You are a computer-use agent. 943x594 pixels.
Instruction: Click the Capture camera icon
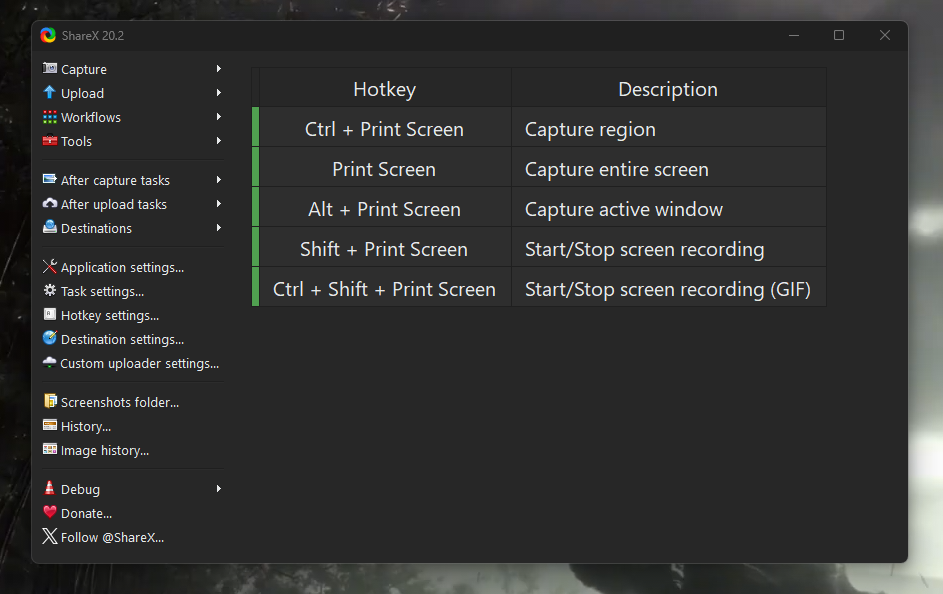pos(50,69)
